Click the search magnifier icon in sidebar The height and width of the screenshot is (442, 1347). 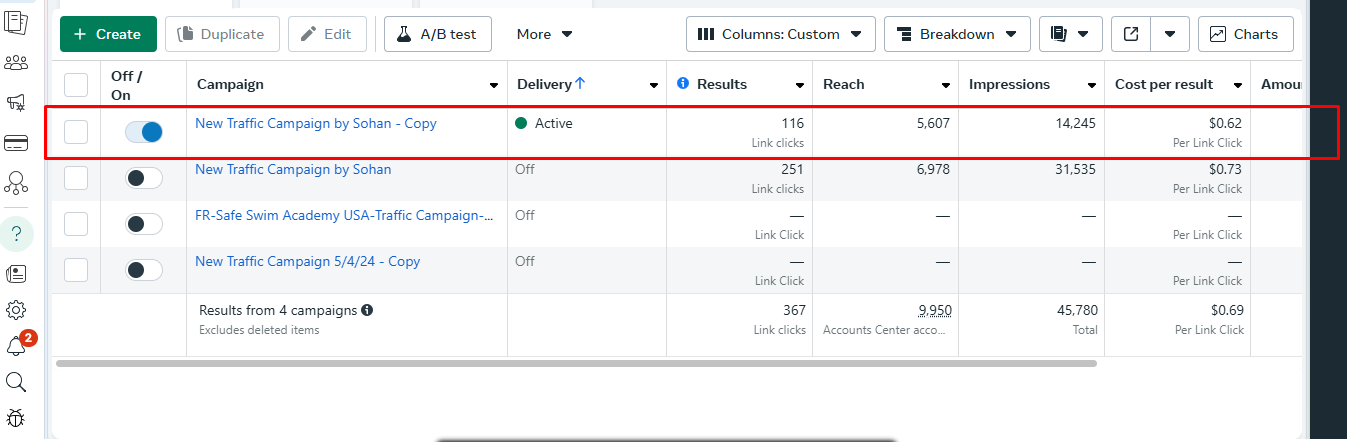point(16,382)
